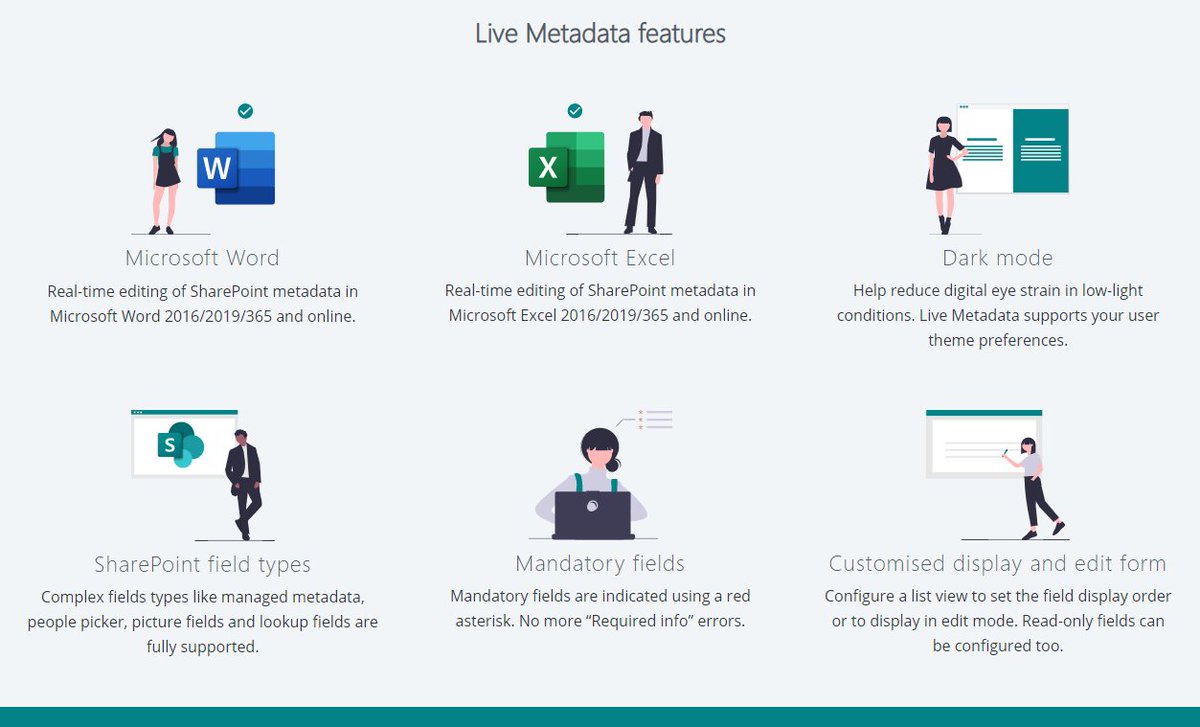Click the Excel real-time editing description

coord(600,303)
